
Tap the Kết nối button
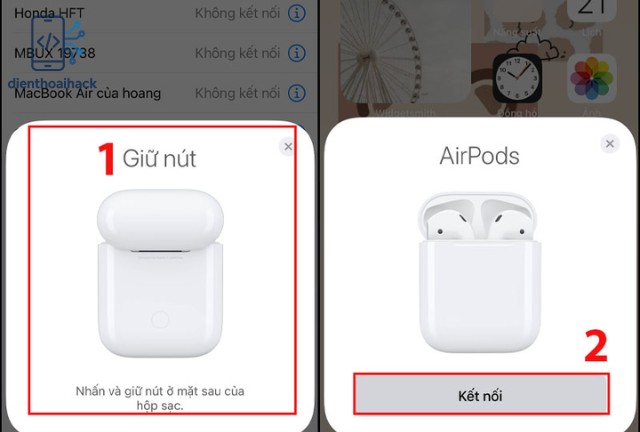(481, 394)
